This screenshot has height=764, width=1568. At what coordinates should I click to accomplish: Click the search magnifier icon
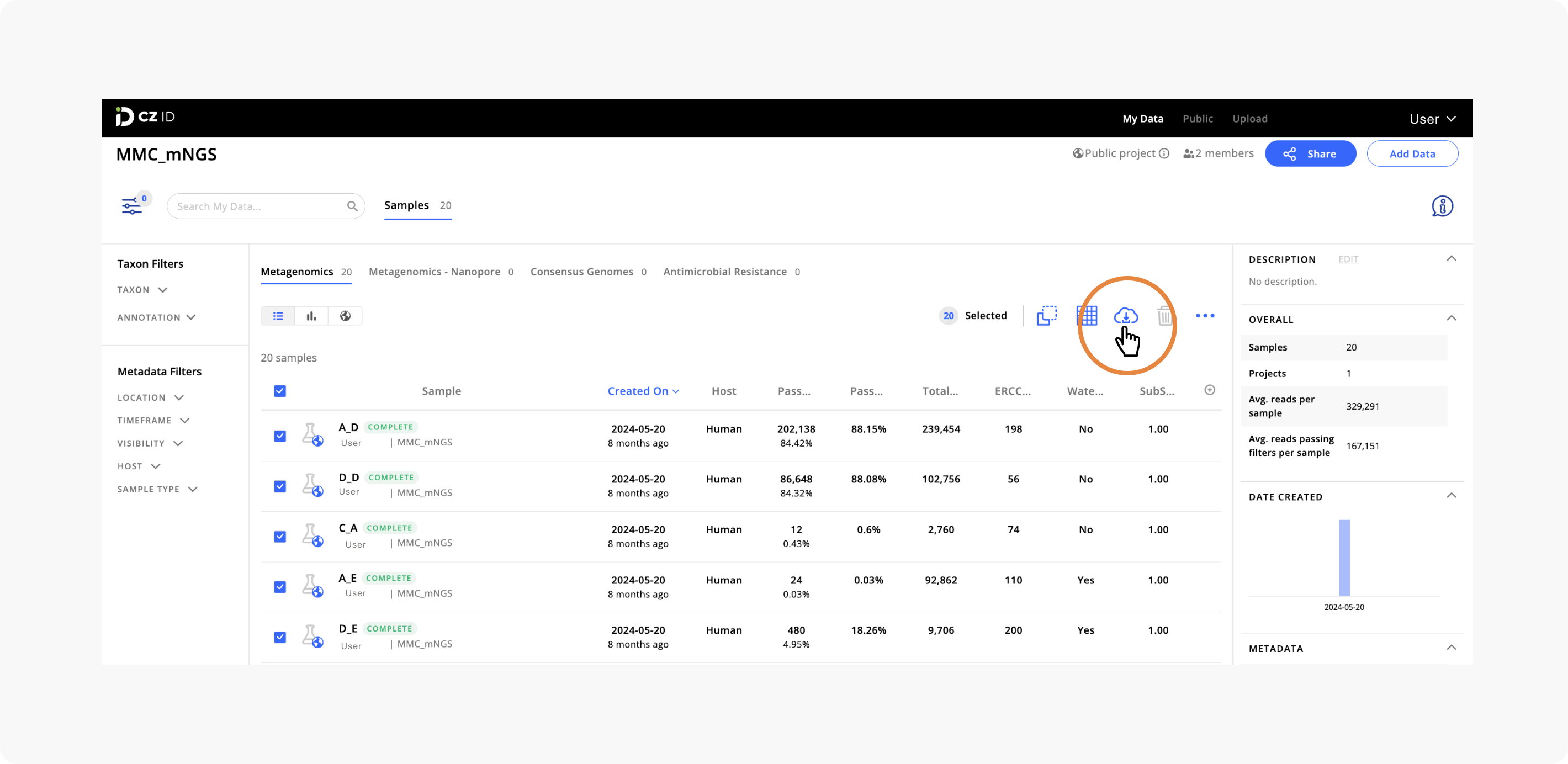[x=352, y=206]
